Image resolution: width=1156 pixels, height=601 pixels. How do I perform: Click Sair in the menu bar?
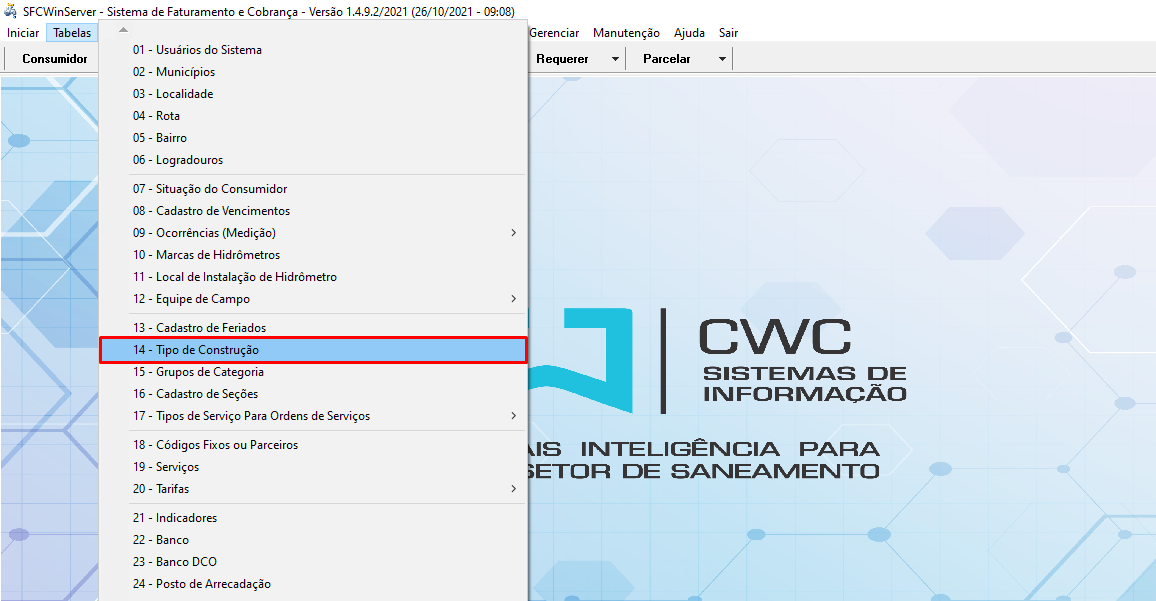point(728,33)
